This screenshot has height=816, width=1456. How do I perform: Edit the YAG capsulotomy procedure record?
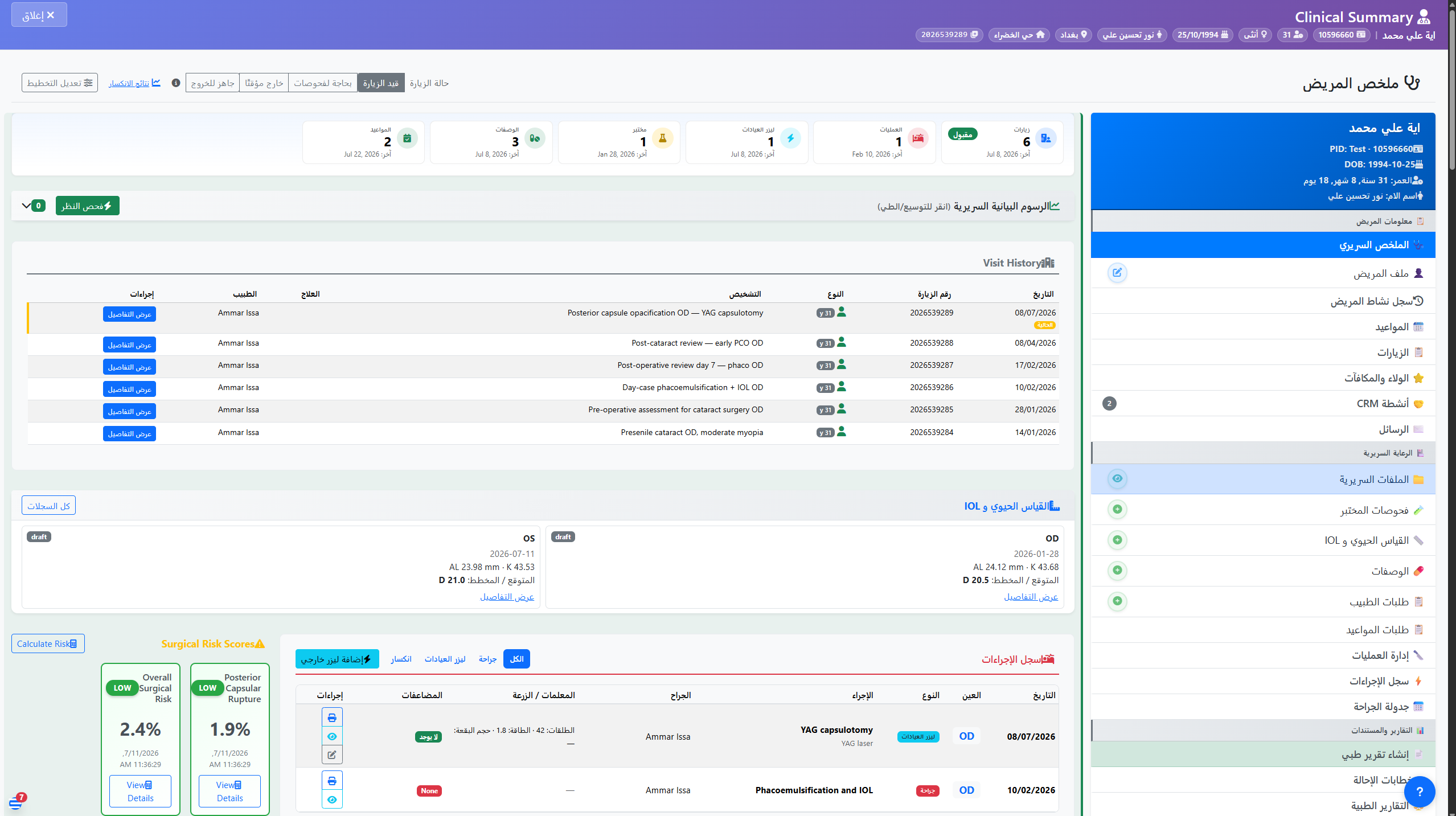[x=332, y=755]
